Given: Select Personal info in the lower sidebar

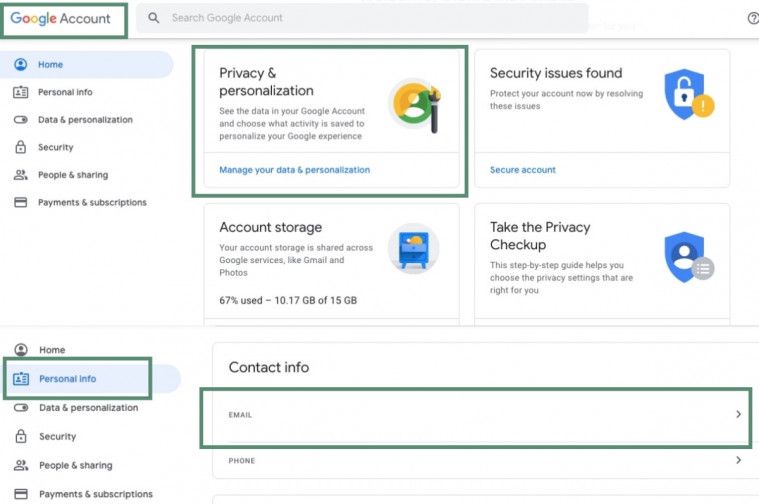Looking at the screenshot, I should 68,379.
